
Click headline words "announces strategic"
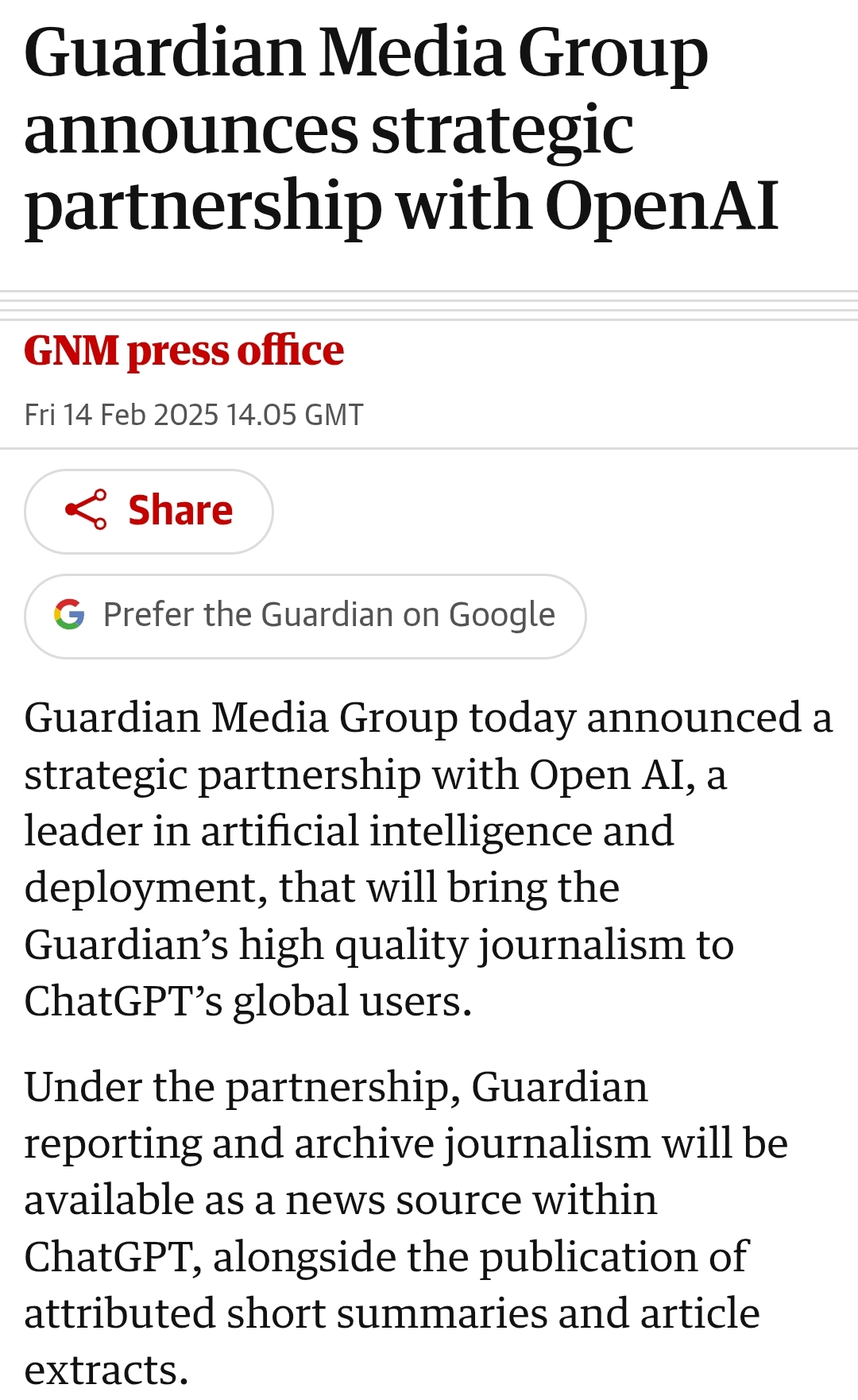click(328, 129)
